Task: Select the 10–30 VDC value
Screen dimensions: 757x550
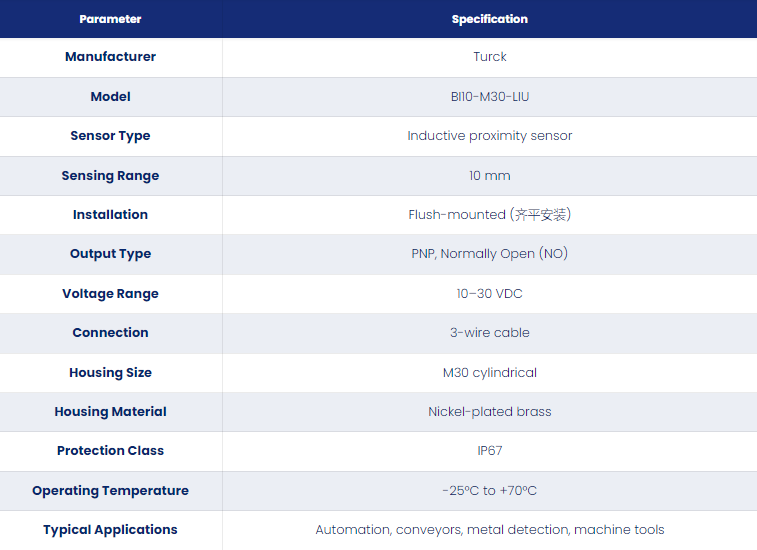Action: (490, 294)
